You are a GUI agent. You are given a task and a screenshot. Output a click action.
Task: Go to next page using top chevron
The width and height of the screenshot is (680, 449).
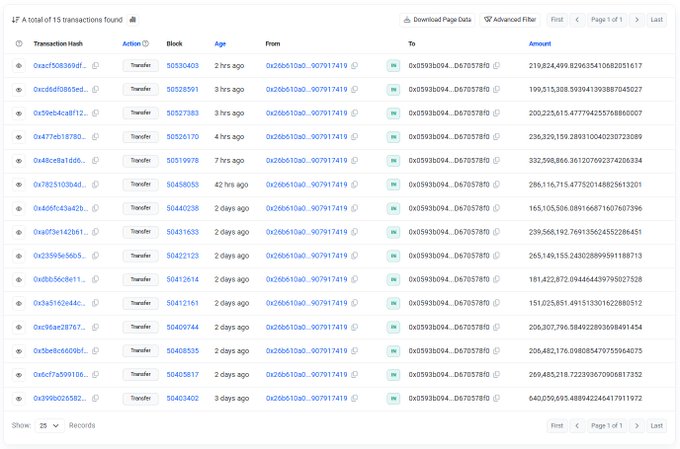click(637, 20)
